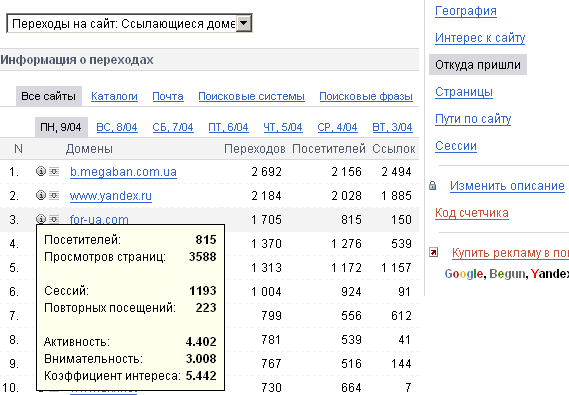Click Ссылок column header
Viewport: 569px width, 395px height.
coord(394,149)
